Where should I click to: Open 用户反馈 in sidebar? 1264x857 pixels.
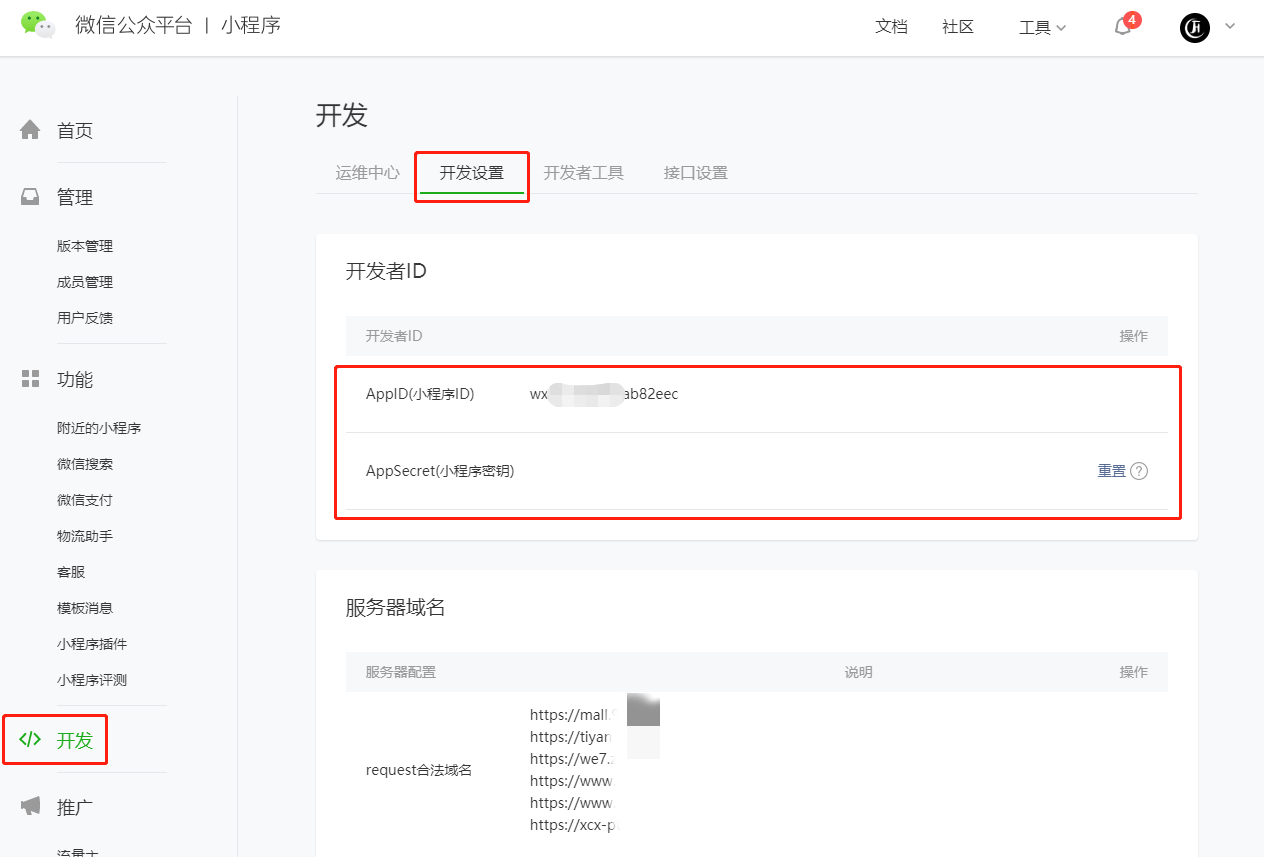(x=85, y=318)
